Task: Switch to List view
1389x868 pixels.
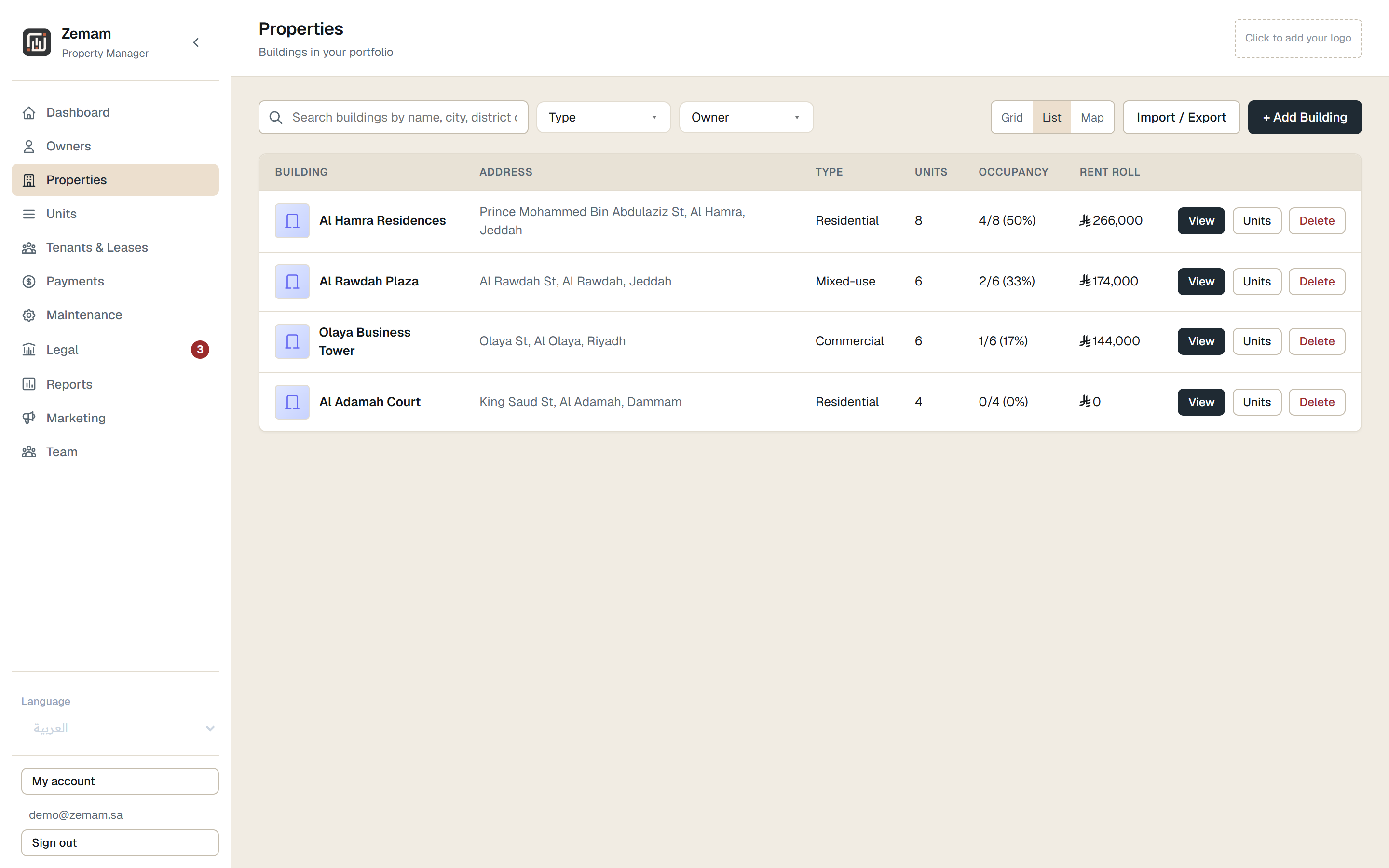Action: click(1051, 118)
